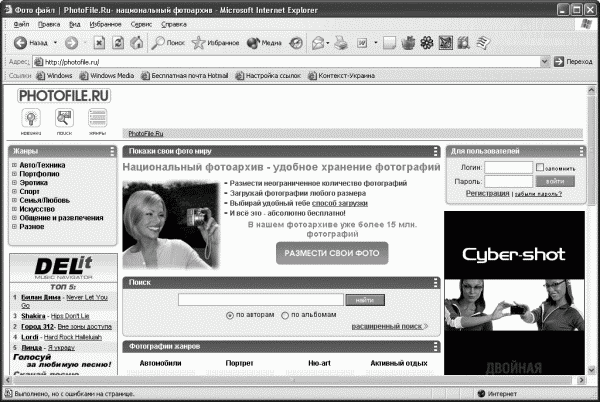This screenshot has width=600, height=402.
Task: Click the Пароль input field
Action: (x=509, y=181)
